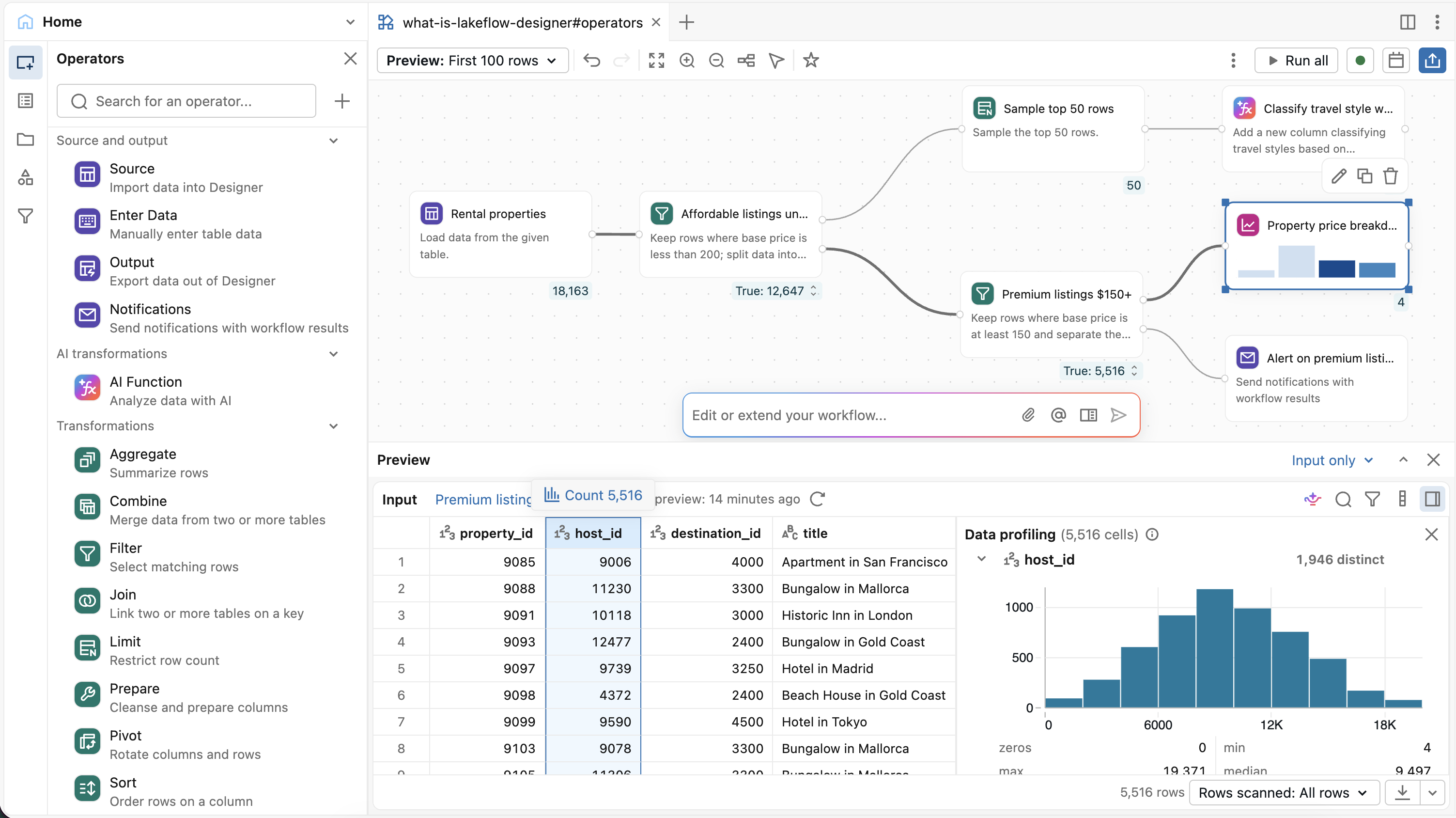Collapse the AI transformations section

coord(333,354)
